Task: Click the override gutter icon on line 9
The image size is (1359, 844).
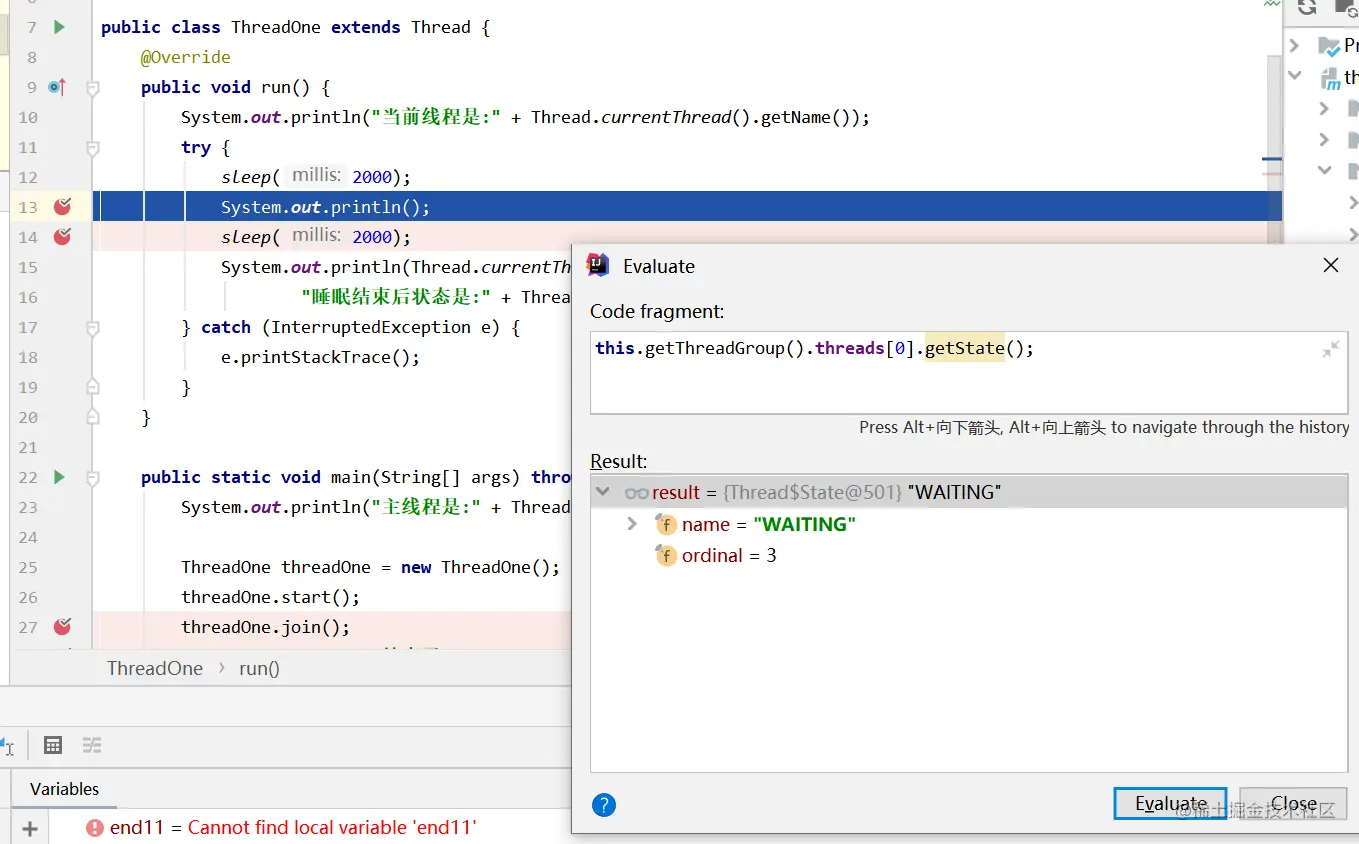Action: pos(57,87)
